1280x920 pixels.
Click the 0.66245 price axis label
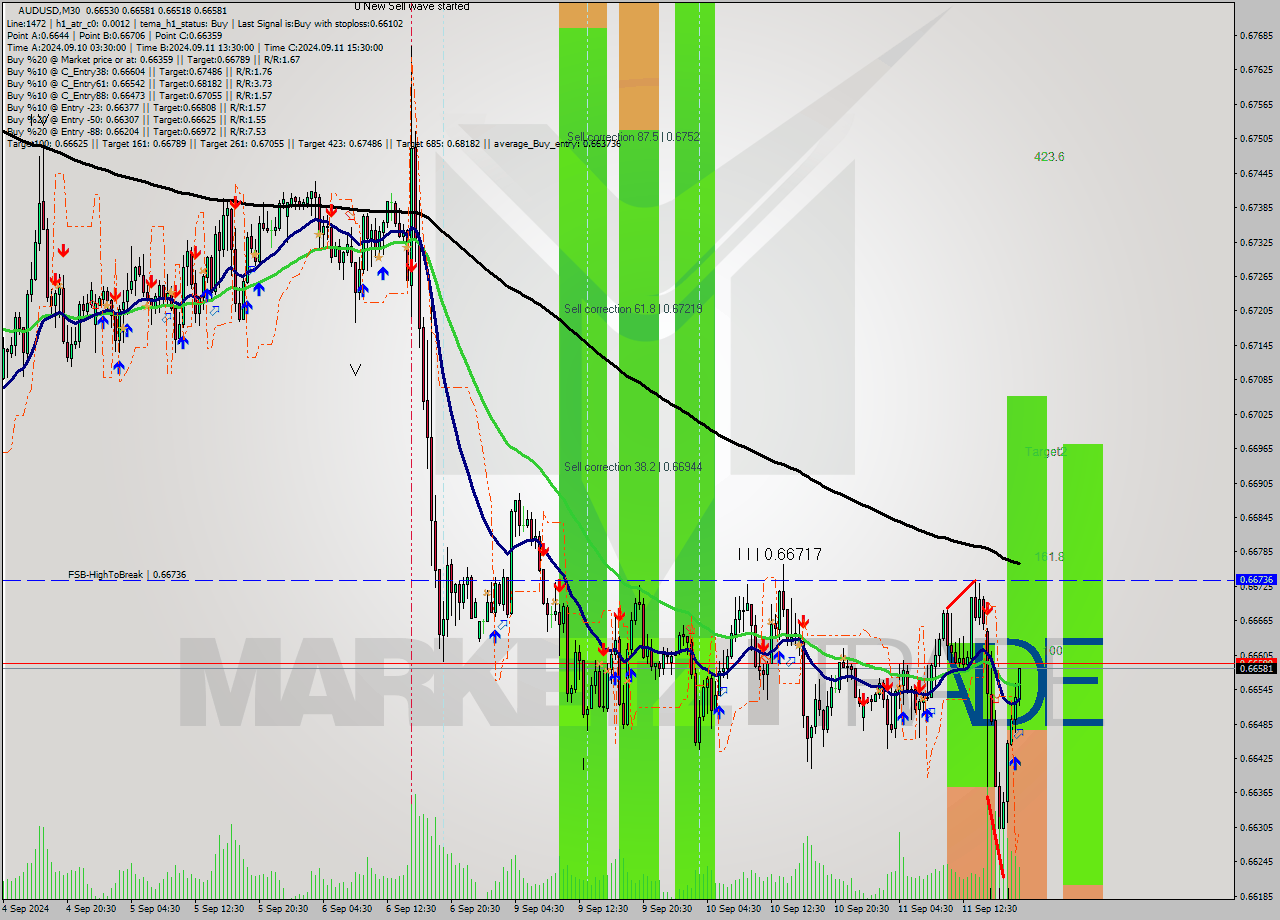(x=1256, y=862)
